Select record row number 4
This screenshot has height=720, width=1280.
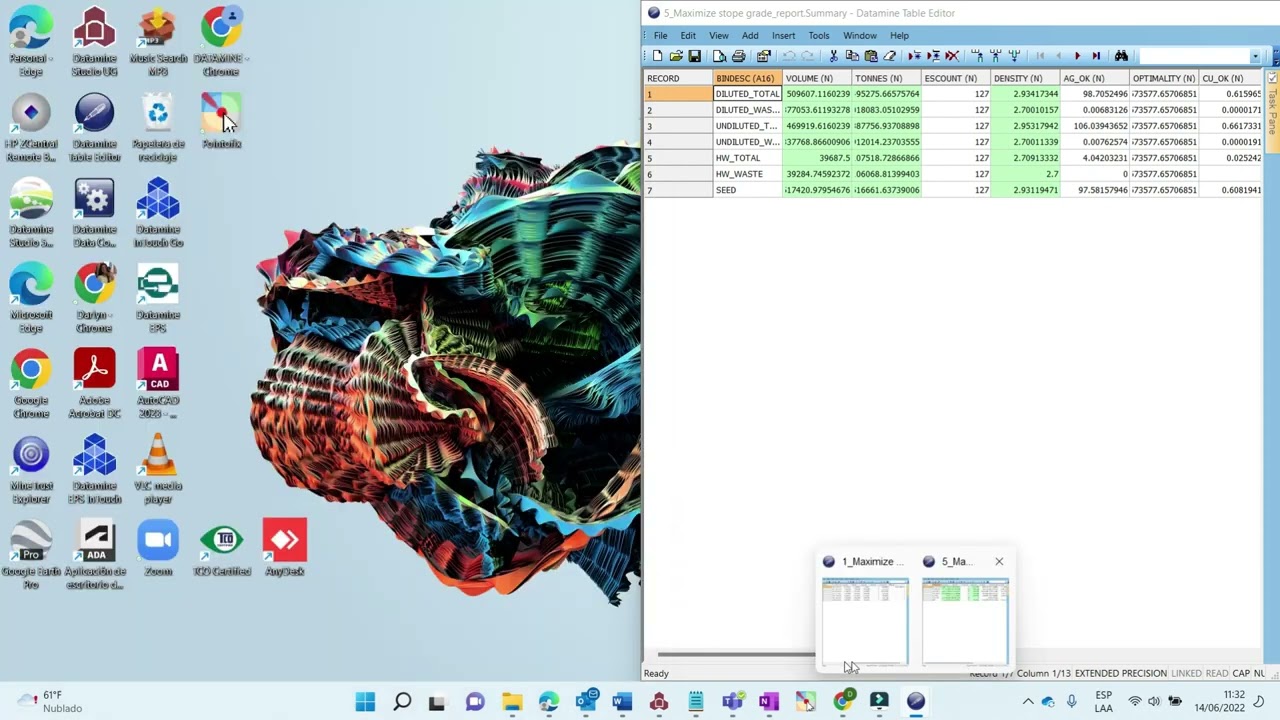pos(679,142)
